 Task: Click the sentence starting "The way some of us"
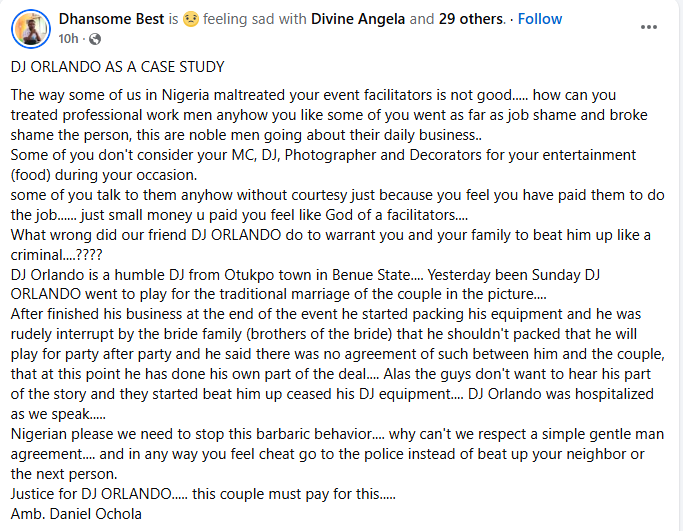(300, 95)
